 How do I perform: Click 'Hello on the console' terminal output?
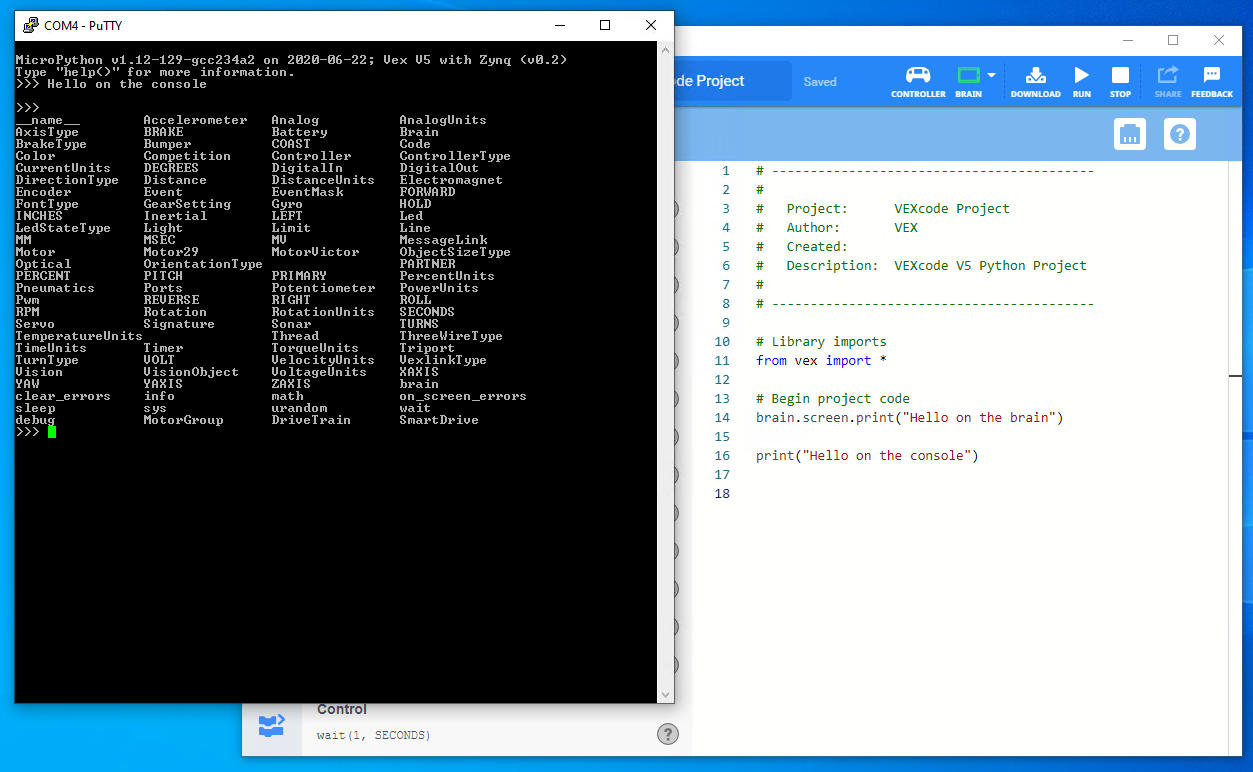127,84
